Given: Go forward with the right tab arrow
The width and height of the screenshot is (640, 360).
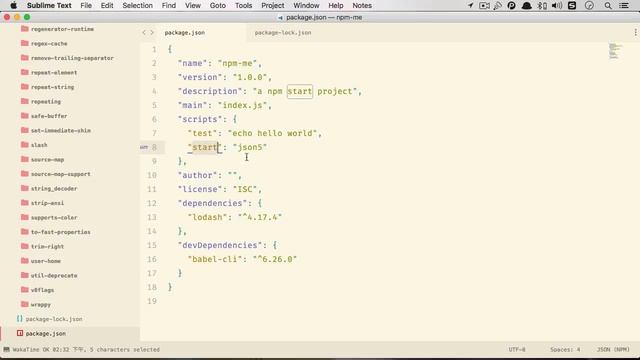Looking at the screenshot, I should tap(152, 32).
